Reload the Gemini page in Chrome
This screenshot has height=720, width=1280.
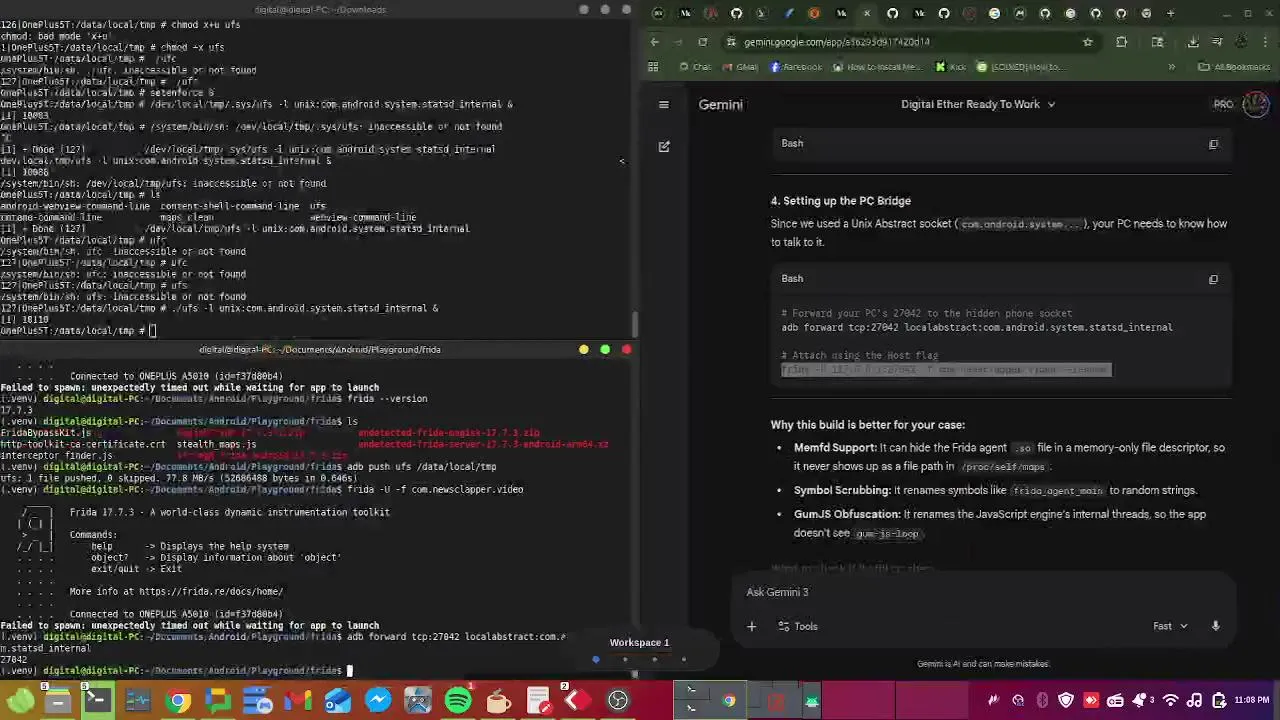pos(703,42)
